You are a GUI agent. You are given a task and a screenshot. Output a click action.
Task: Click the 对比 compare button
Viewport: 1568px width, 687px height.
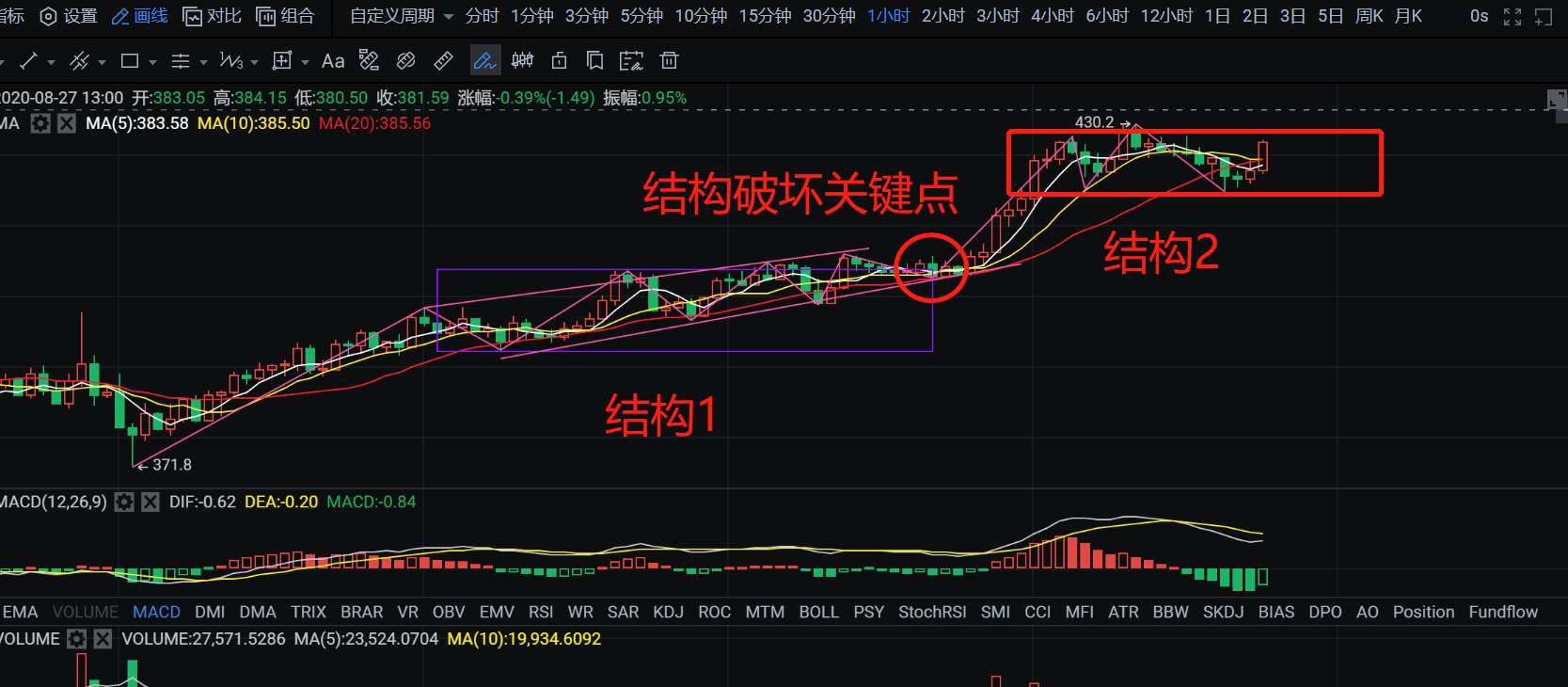[212, 16]
